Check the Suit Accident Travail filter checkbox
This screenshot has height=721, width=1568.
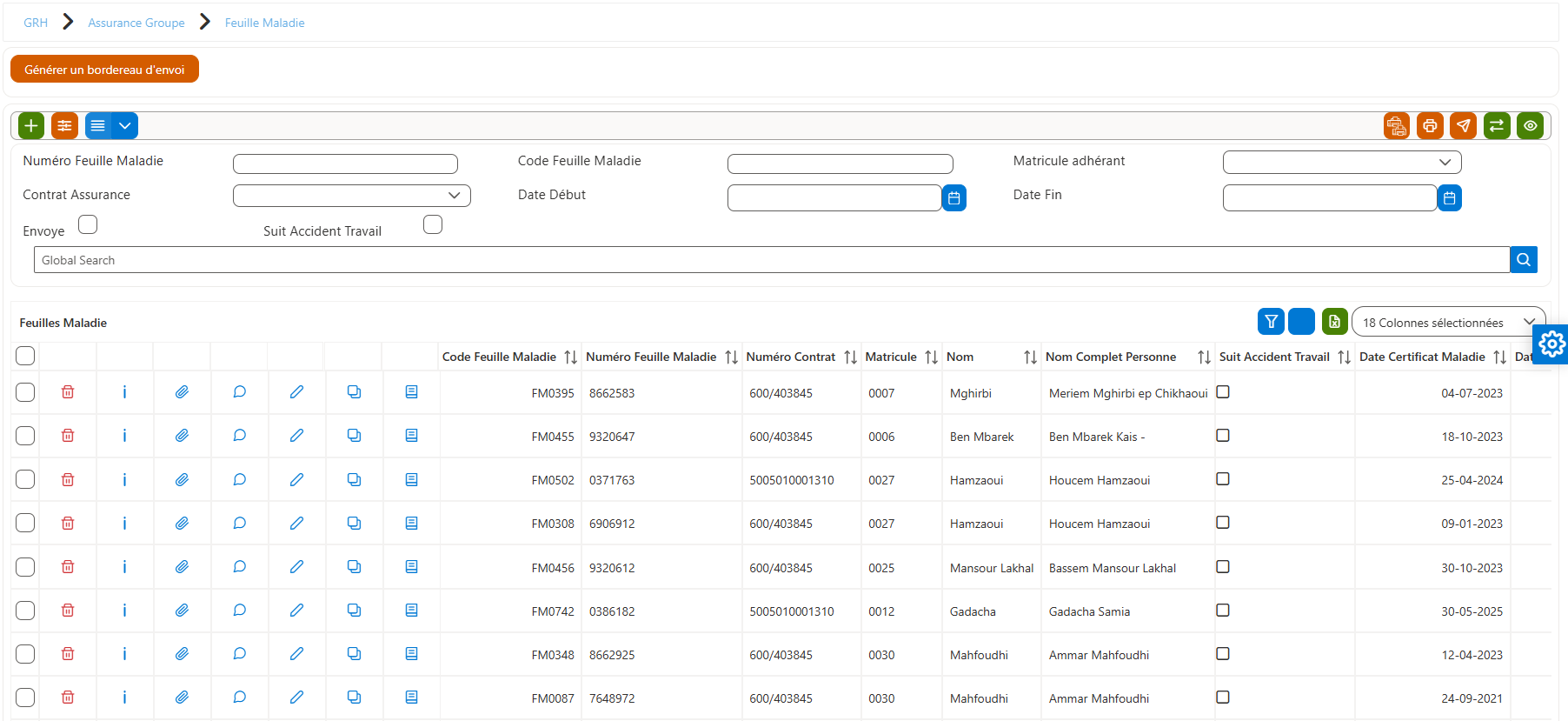433,224
